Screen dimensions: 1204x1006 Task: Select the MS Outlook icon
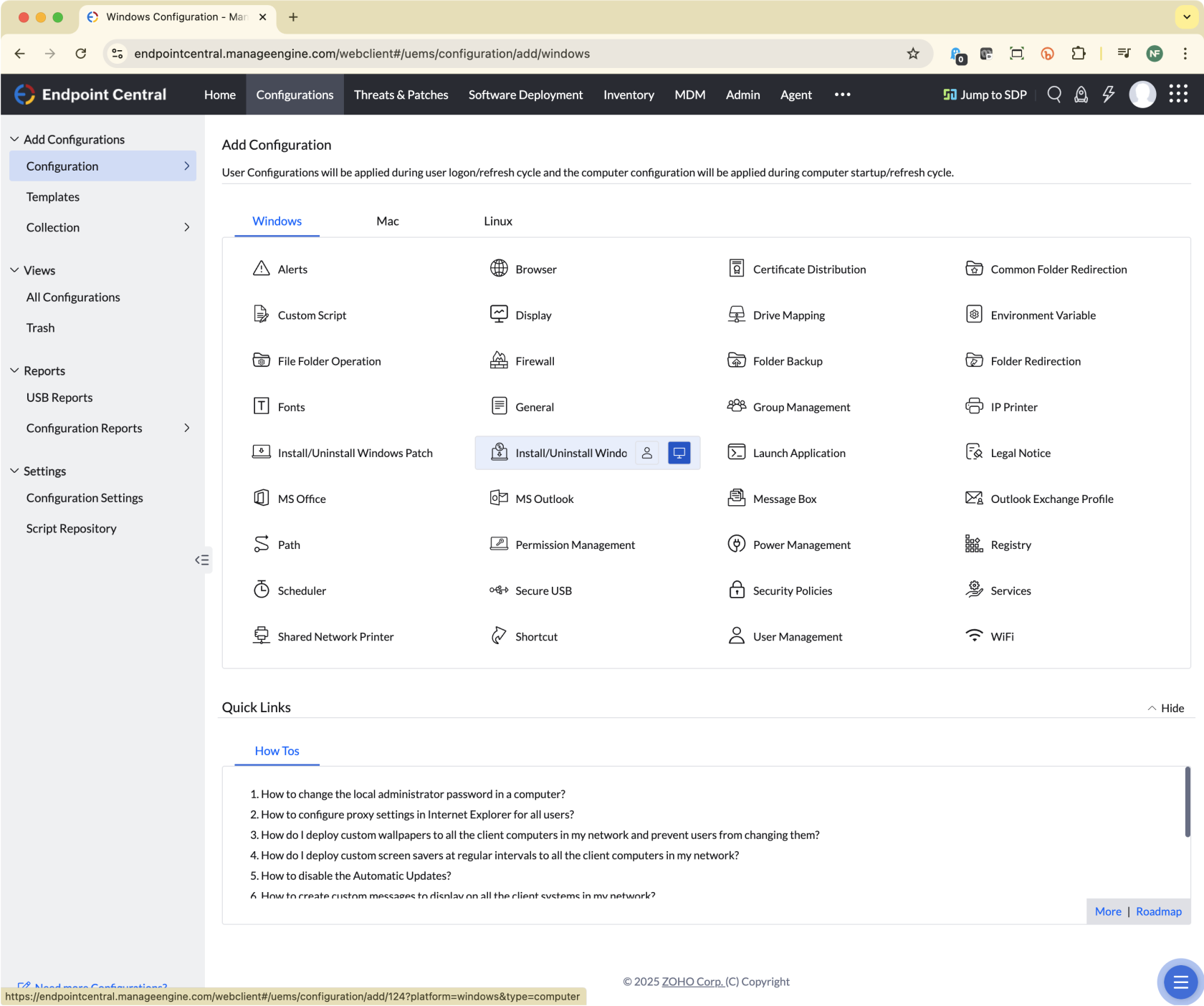pyautogui.click(x=499, y=498)
